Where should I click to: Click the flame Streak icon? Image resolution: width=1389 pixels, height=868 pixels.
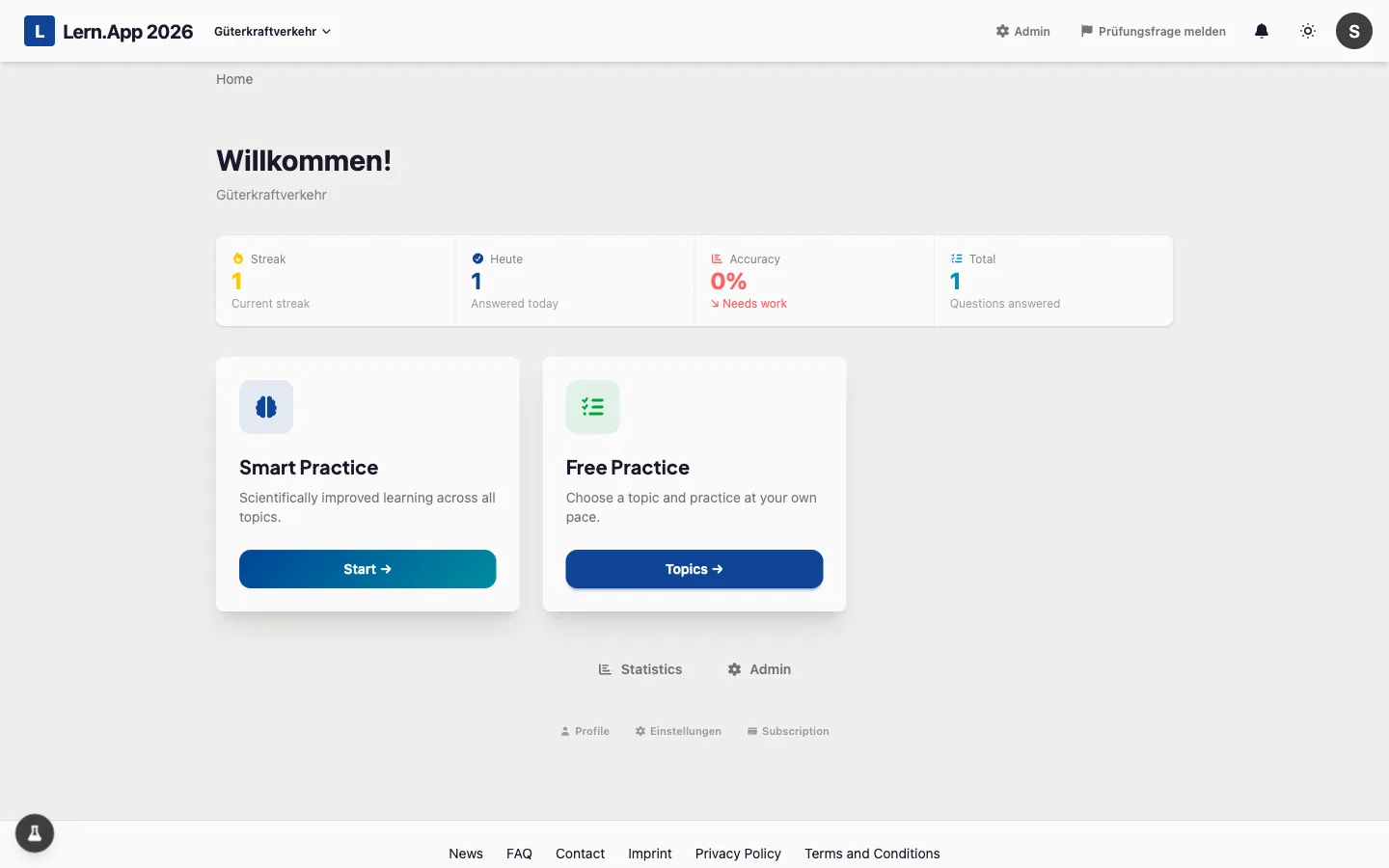(238, 258)
